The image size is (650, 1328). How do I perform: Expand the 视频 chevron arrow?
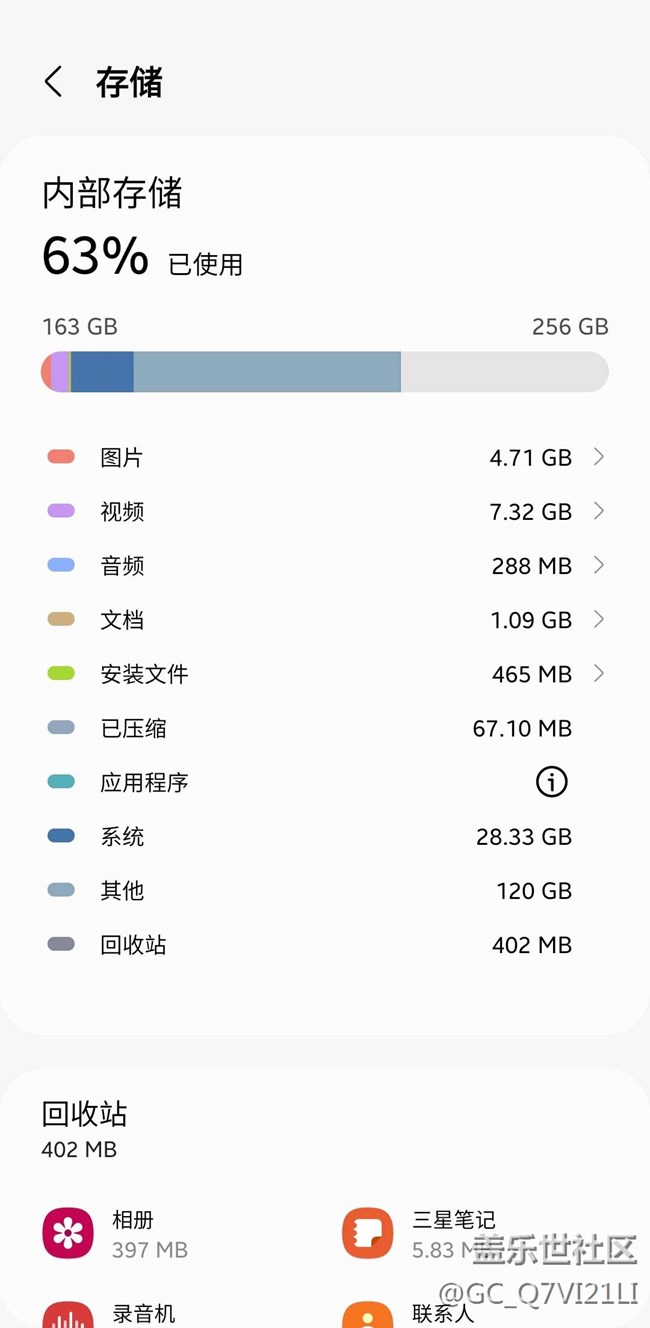pyautogui.click(x=598, y=511)
